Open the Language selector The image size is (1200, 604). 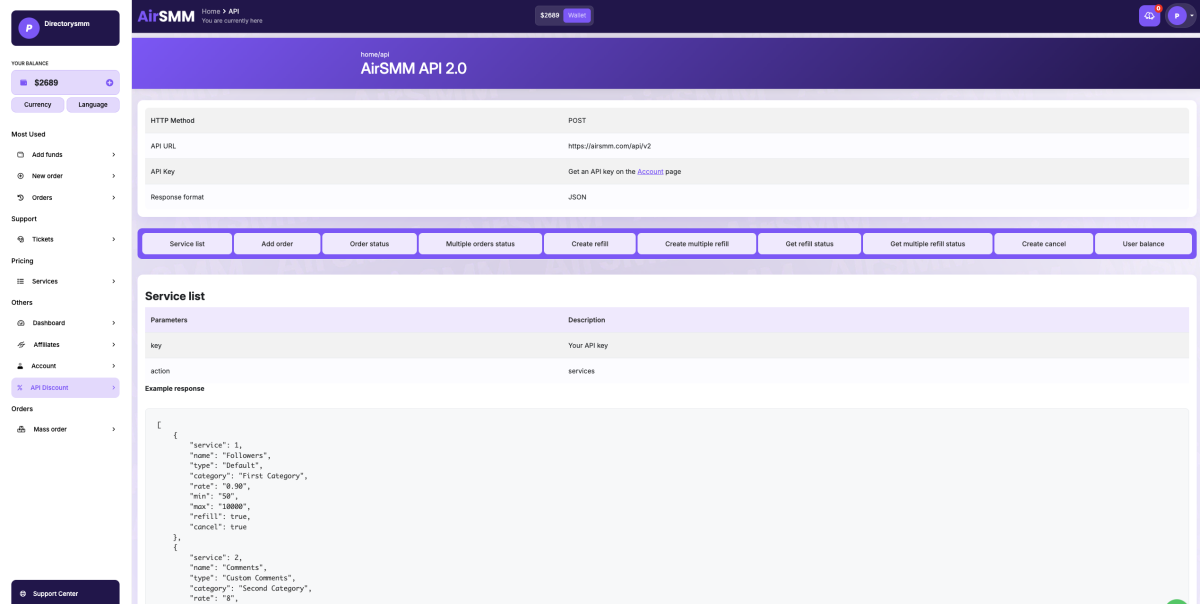click(93, 105)
